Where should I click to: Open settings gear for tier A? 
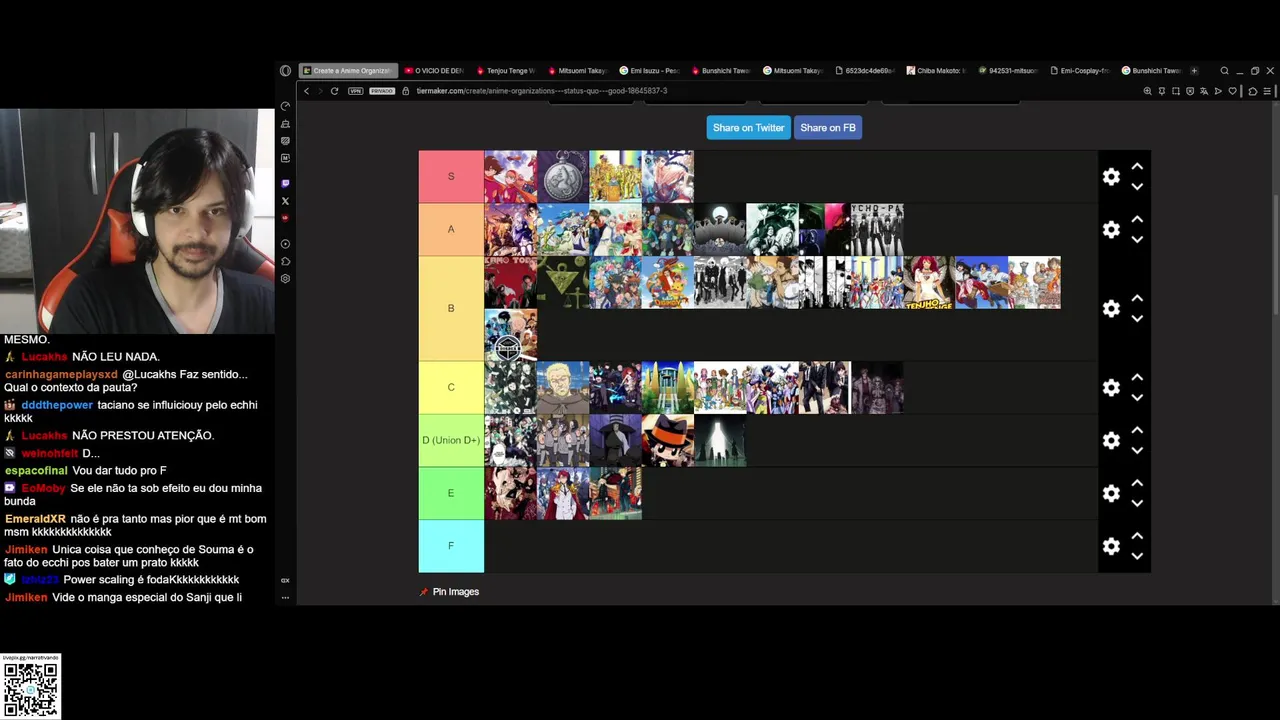point(1111,229)
